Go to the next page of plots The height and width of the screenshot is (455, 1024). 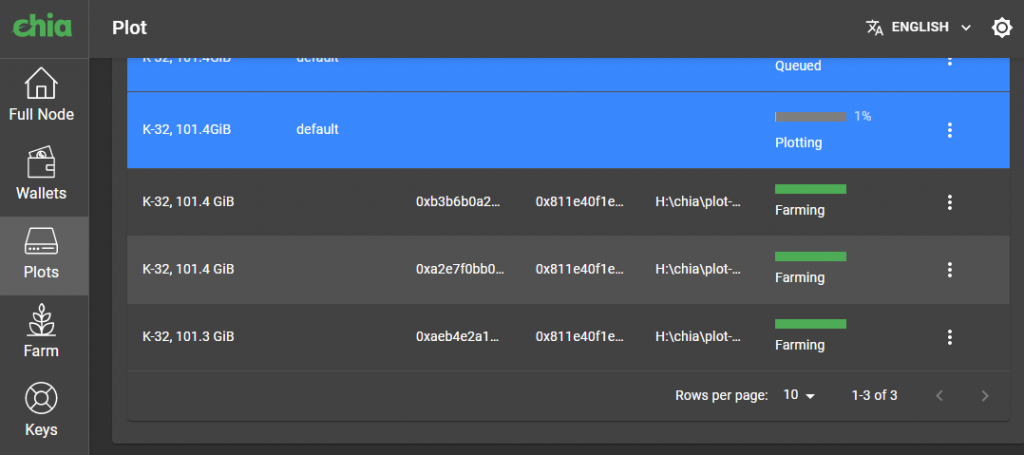point(985,396)
